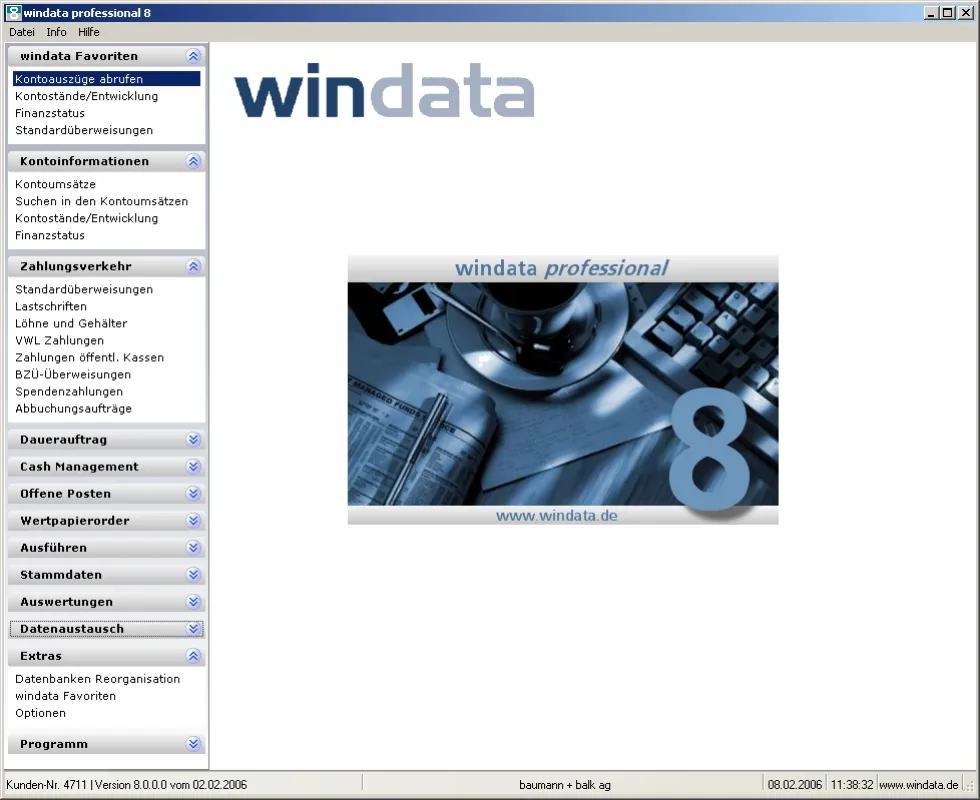
Task: Click the windata application icon in title bar
Action: coord(13,12)
